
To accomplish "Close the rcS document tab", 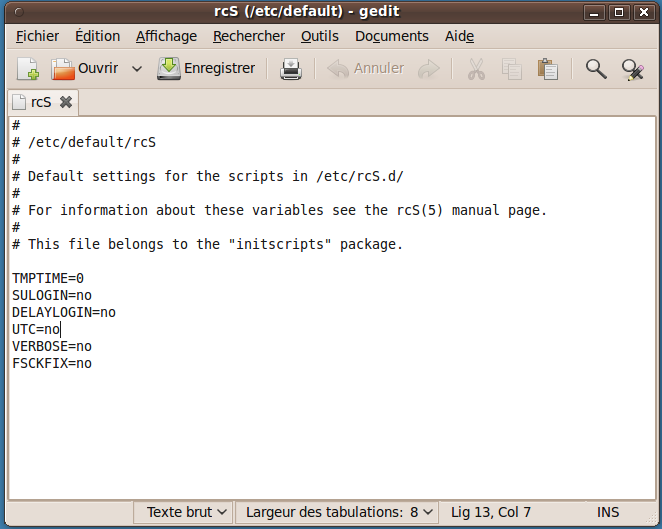I will [66, 102].
